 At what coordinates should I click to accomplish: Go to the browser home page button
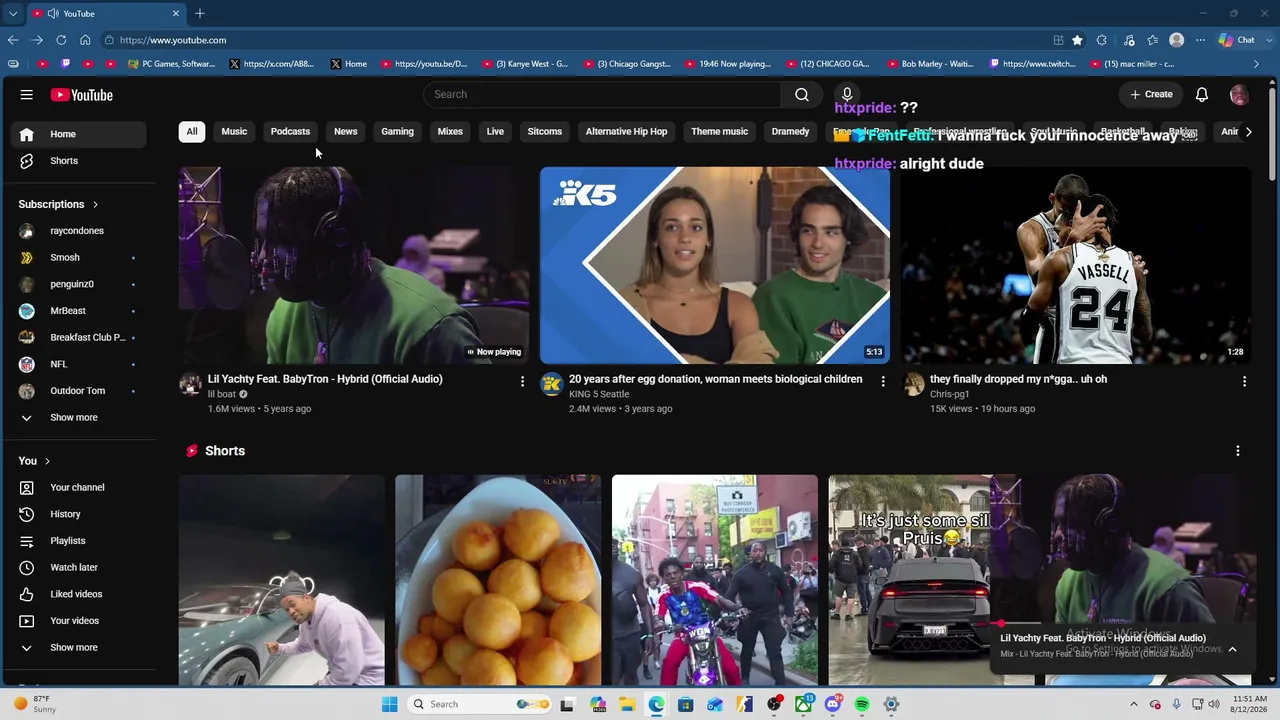click(x=85, y=40)
